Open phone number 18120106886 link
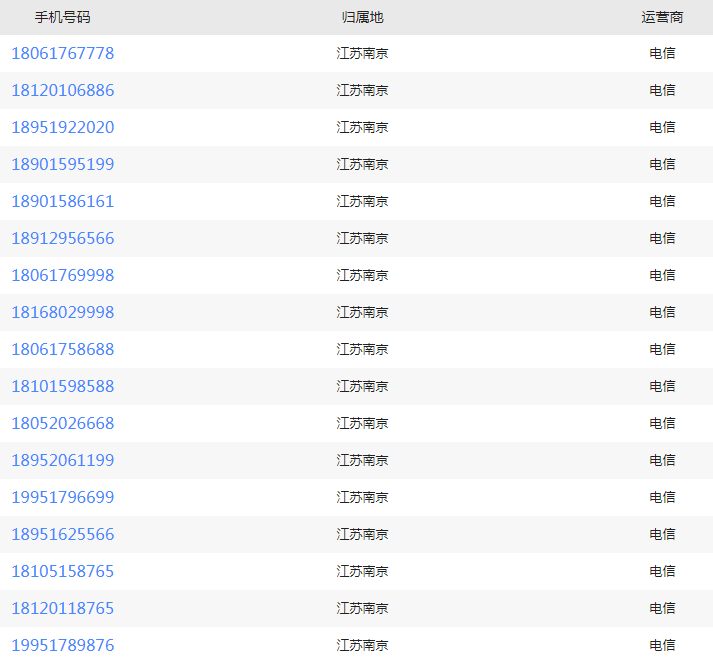The image size is (713, 660). pyautogui.click(x=63, y=91)
